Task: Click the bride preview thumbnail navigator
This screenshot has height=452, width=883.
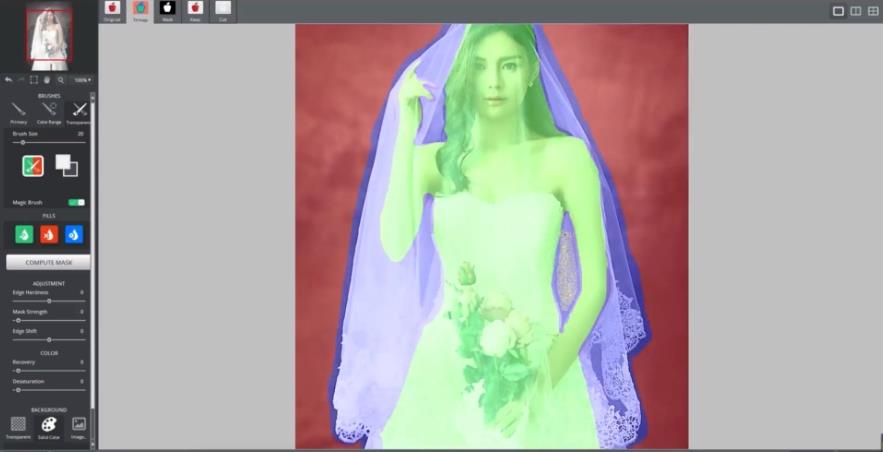Action: [x=49, y=35]
